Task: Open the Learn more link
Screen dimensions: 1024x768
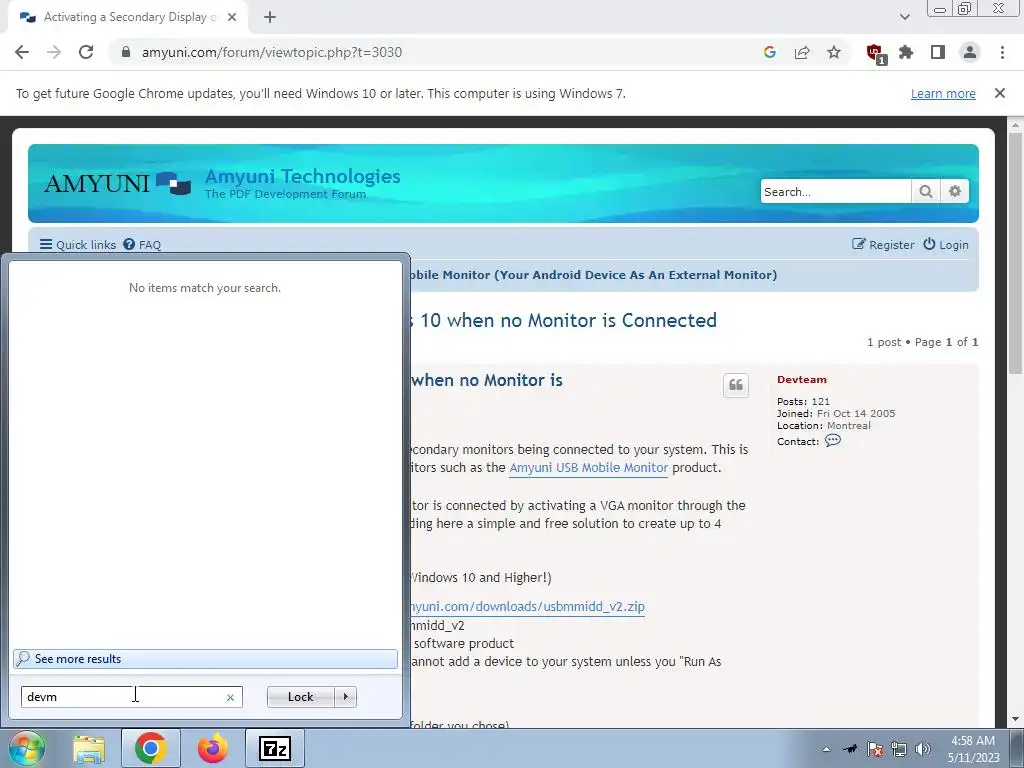Action: coord(943,93)
